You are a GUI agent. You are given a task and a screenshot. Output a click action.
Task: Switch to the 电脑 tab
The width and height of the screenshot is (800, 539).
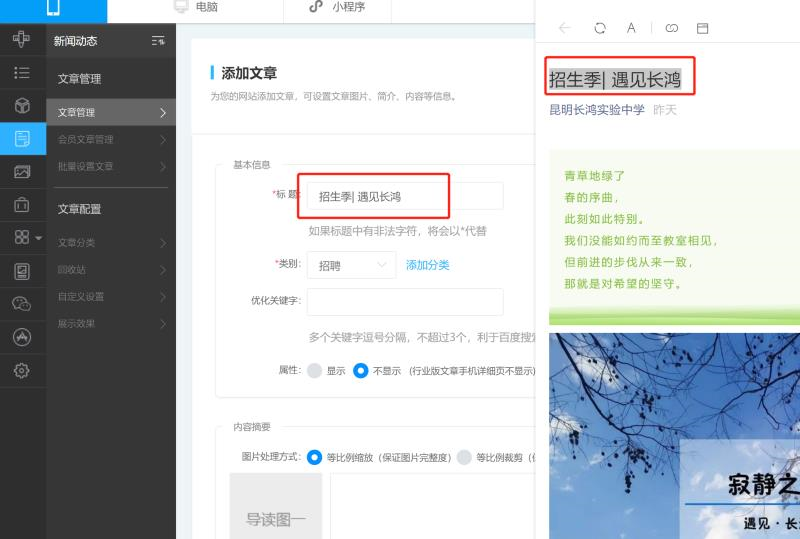point(196,7)
